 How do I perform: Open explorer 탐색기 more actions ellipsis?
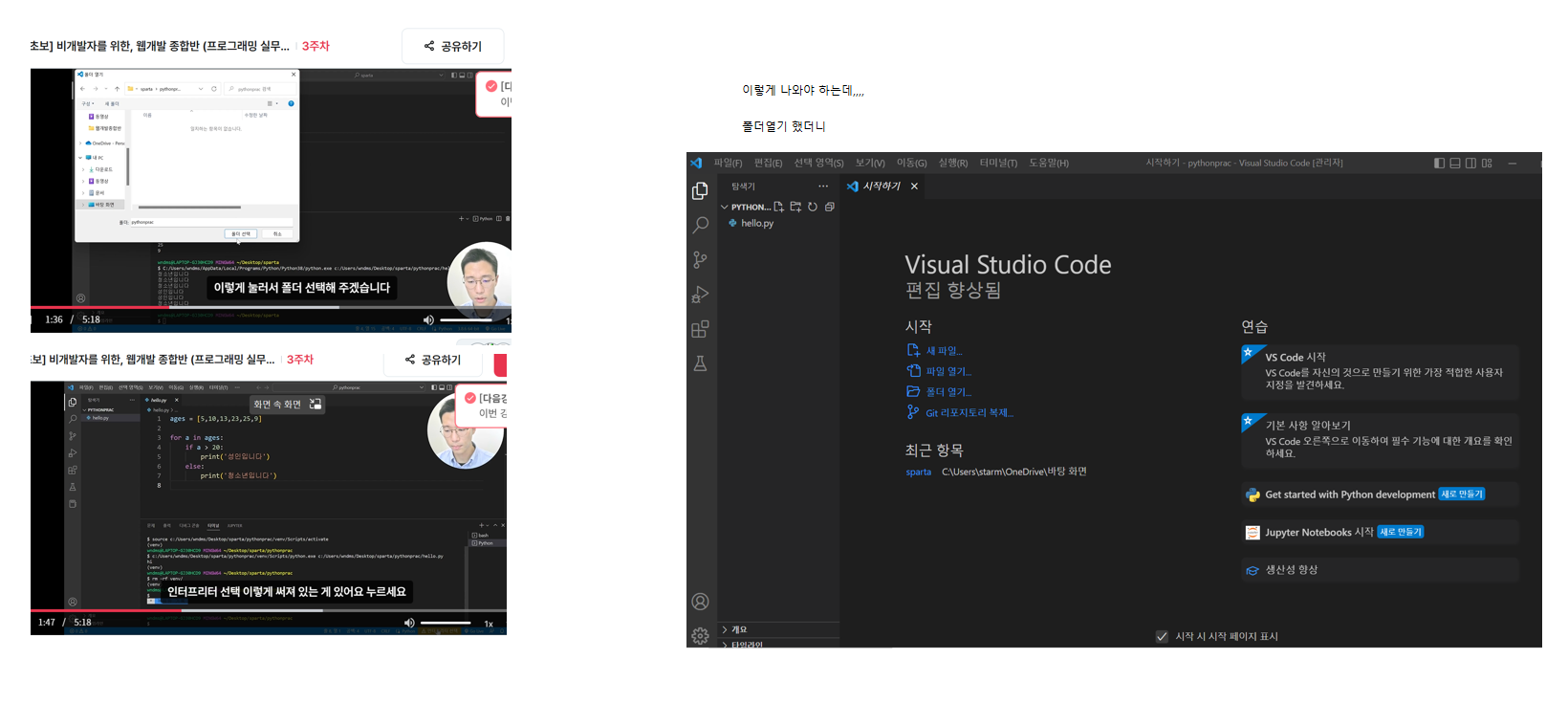[823, 187]
